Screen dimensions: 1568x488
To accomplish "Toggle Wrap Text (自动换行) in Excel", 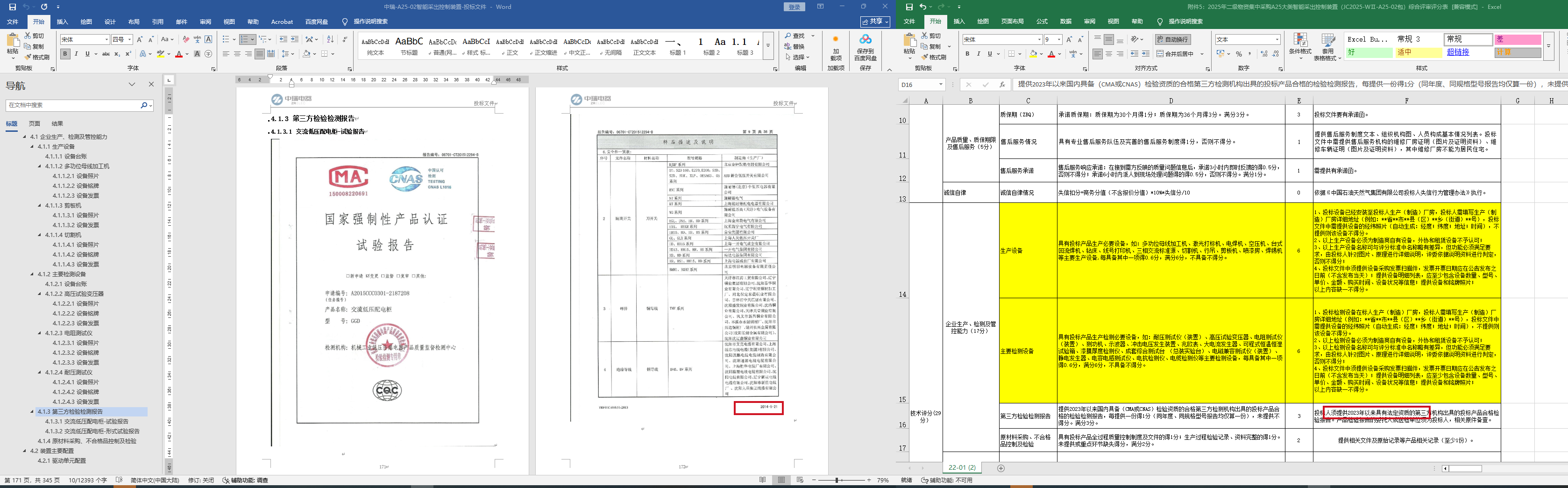I will pos(1173,40).
